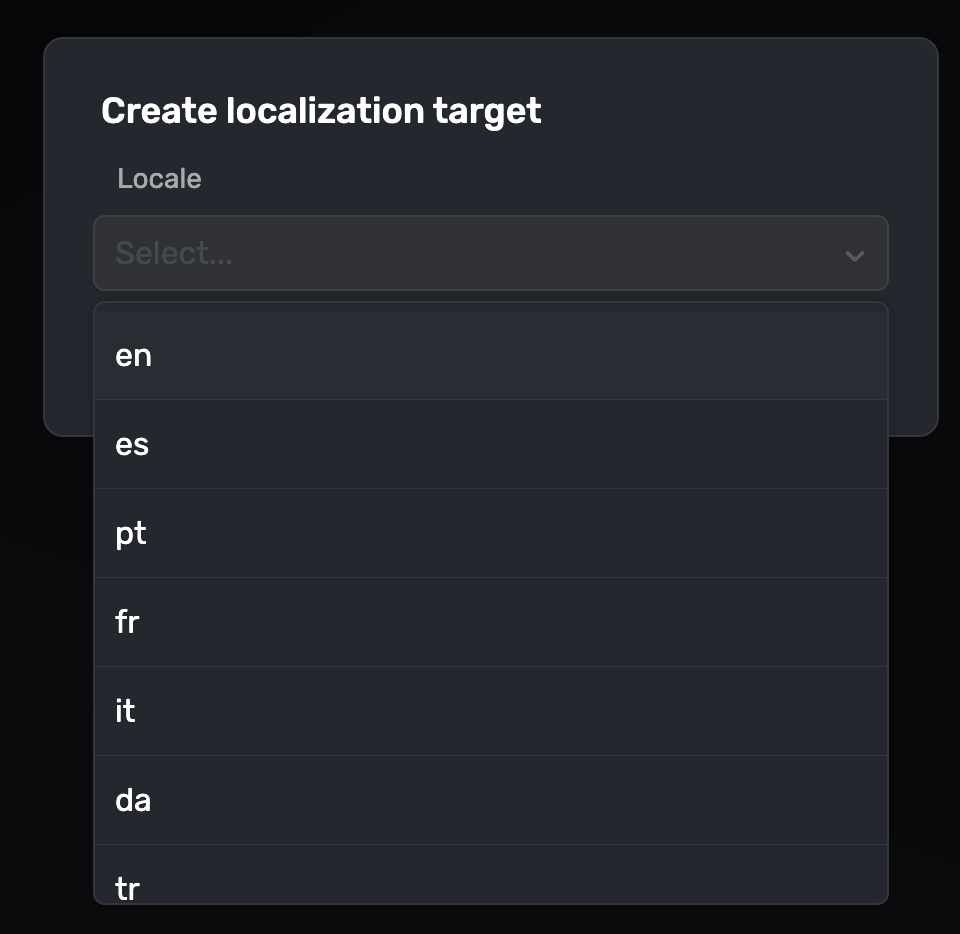Select the "en" locale option
This screenshot has height=934, width=960.
(x=133, y=356)
